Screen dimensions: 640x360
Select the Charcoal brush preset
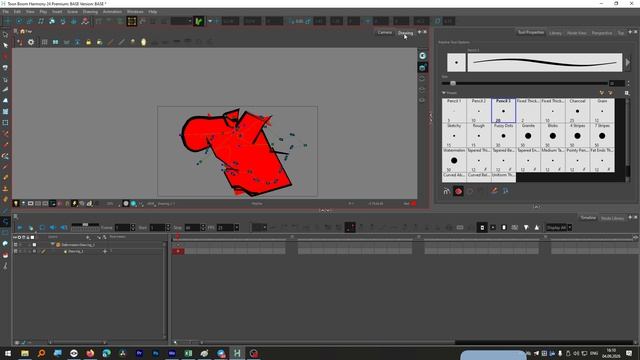point(577,111)
